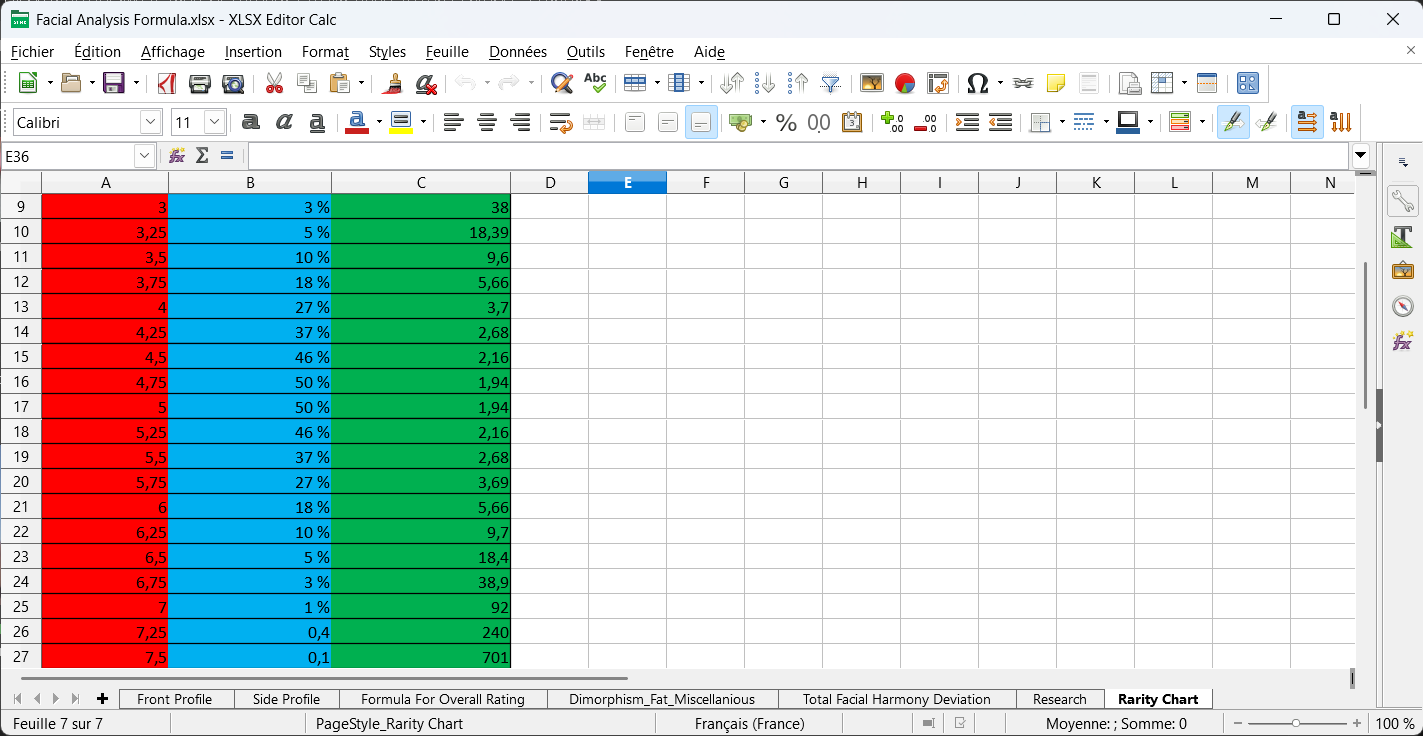1423x736 pixels.
Task: Click Sort Descending icon
Action: [x=798, y=83]
